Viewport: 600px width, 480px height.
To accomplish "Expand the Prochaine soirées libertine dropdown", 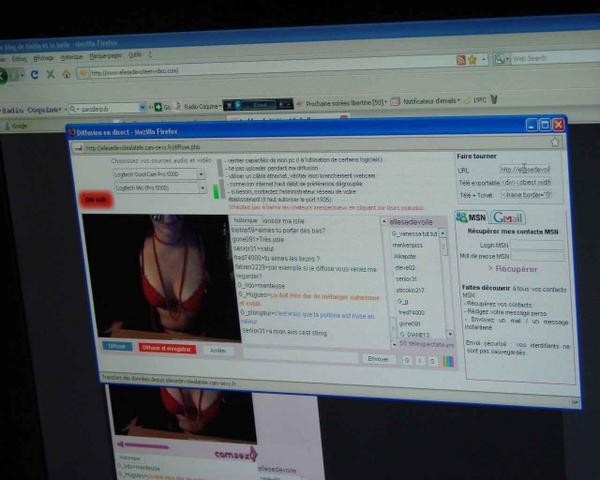I will 386,102.
